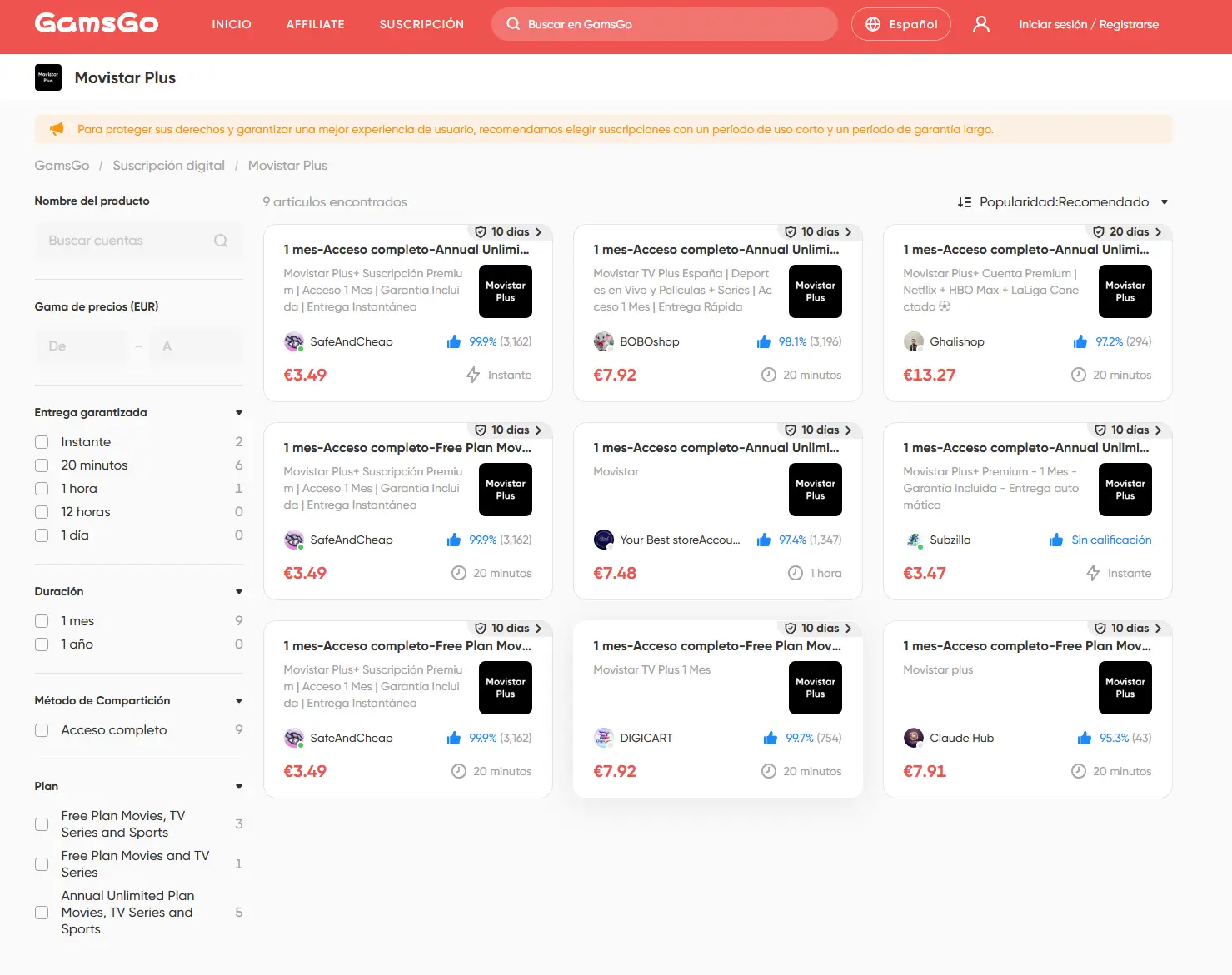Check the Instante delivery filter

tap(42, 442)
